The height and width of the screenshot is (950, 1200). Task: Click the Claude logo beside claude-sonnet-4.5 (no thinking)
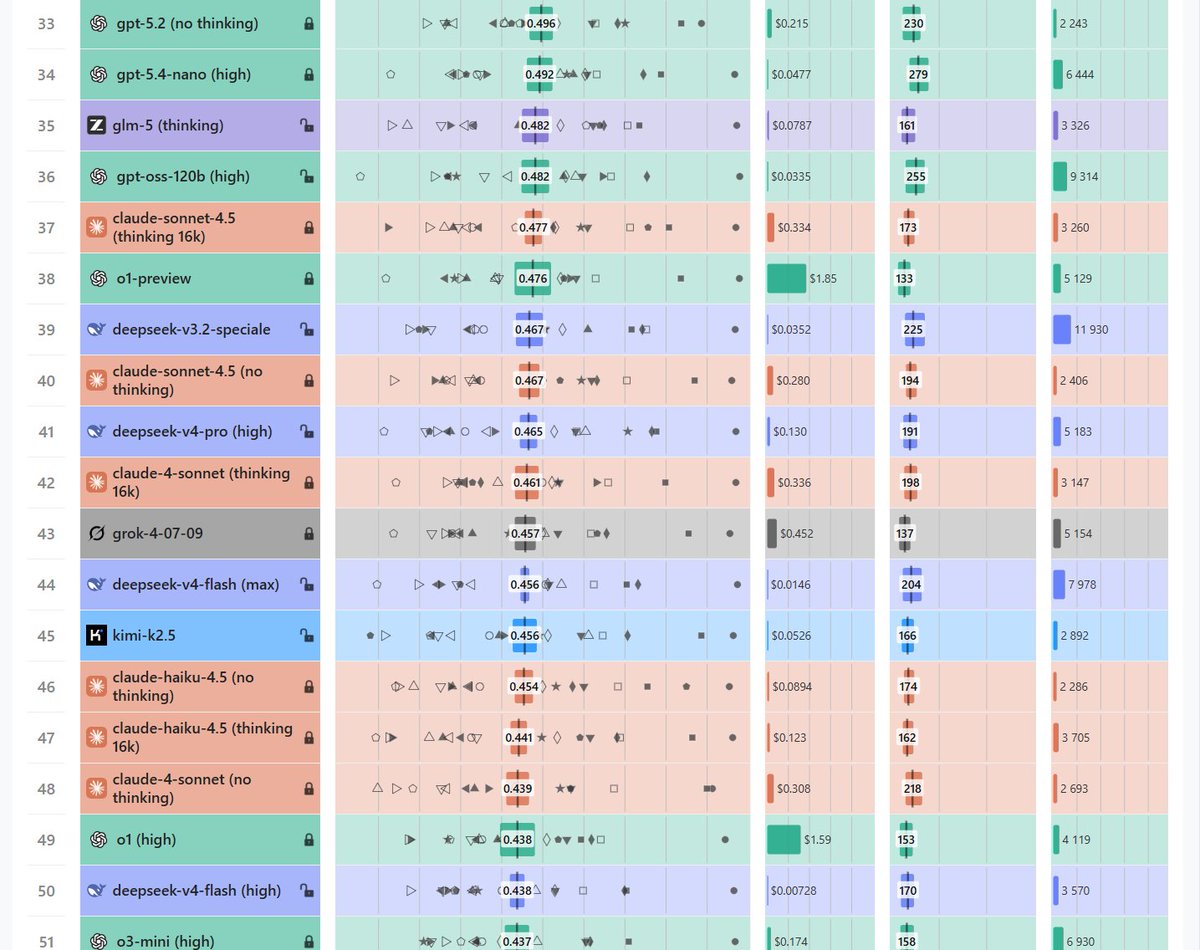pos(97,380)
